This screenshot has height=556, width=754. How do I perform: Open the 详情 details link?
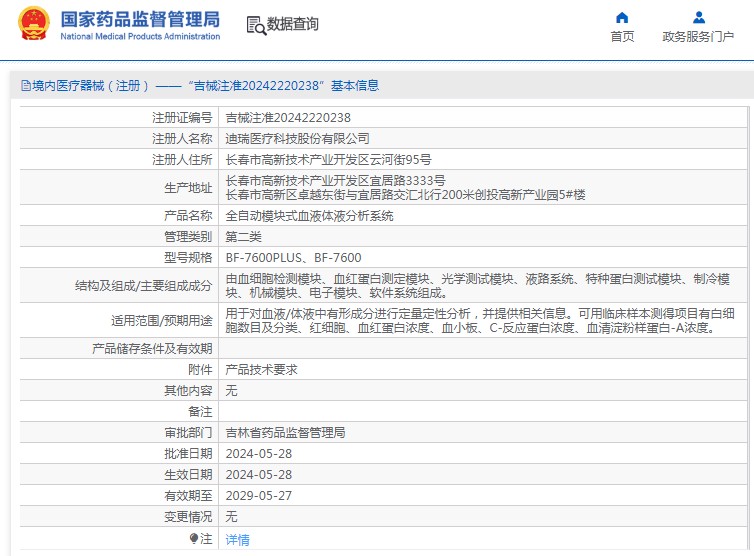[x=238, y=540]
